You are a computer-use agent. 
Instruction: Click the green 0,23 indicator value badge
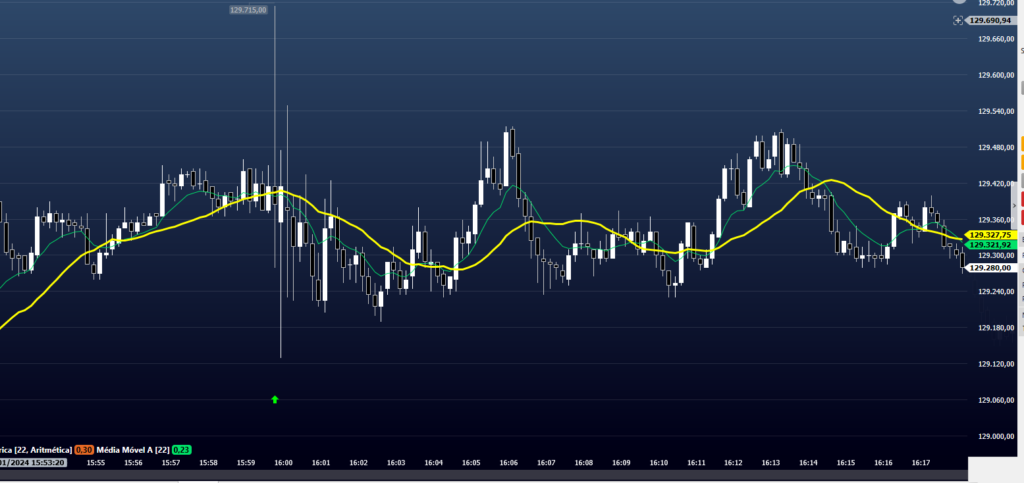click(x=182, y=450)
